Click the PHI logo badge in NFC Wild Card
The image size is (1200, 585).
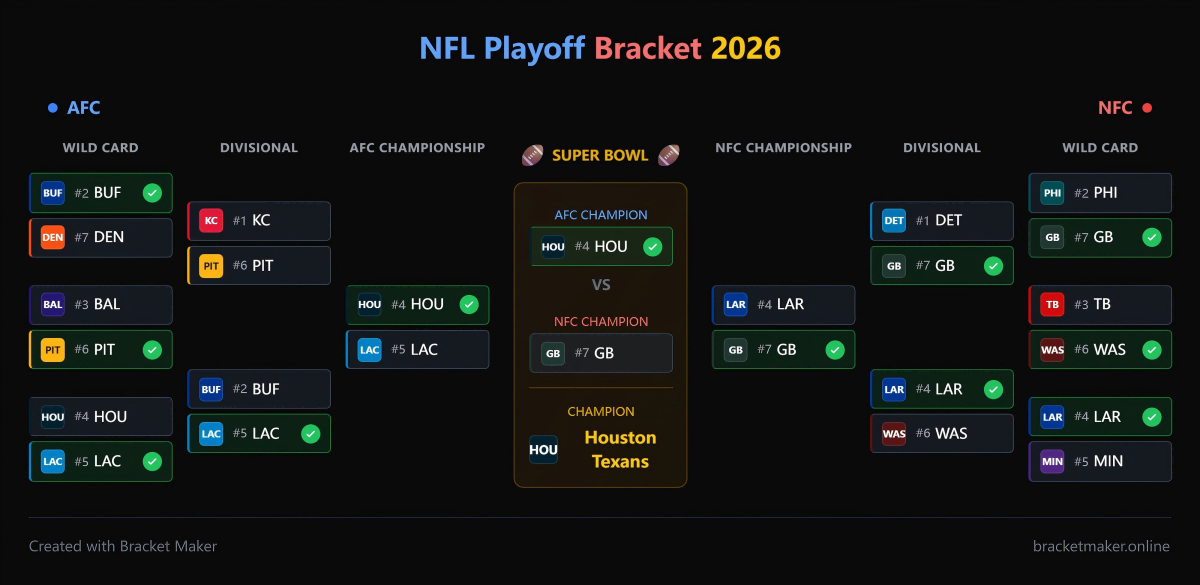tap(1051, 192)
